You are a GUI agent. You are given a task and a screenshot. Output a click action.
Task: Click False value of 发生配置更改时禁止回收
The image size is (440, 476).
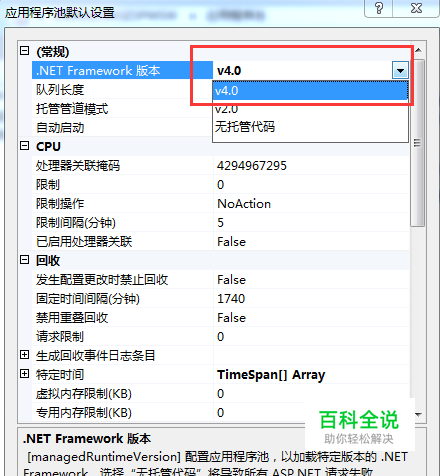pos(231,280)
